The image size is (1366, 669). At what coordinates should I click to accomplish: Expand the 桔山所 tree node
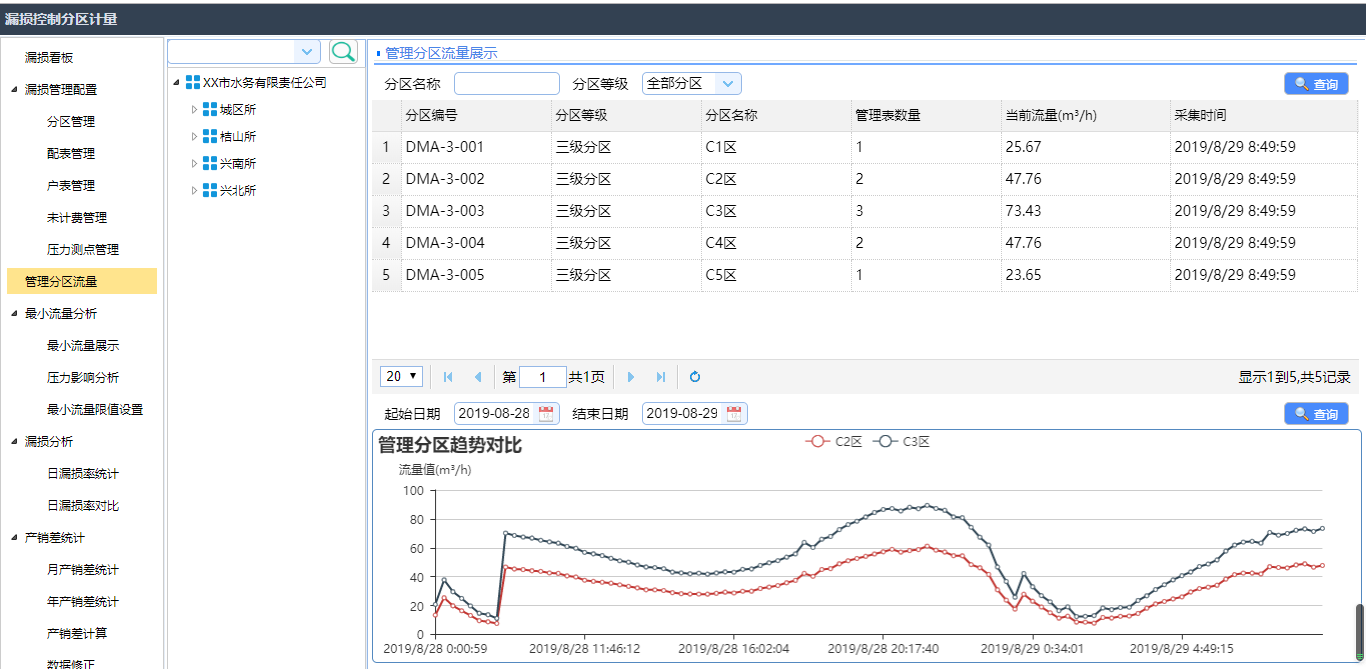pos(195,137)
